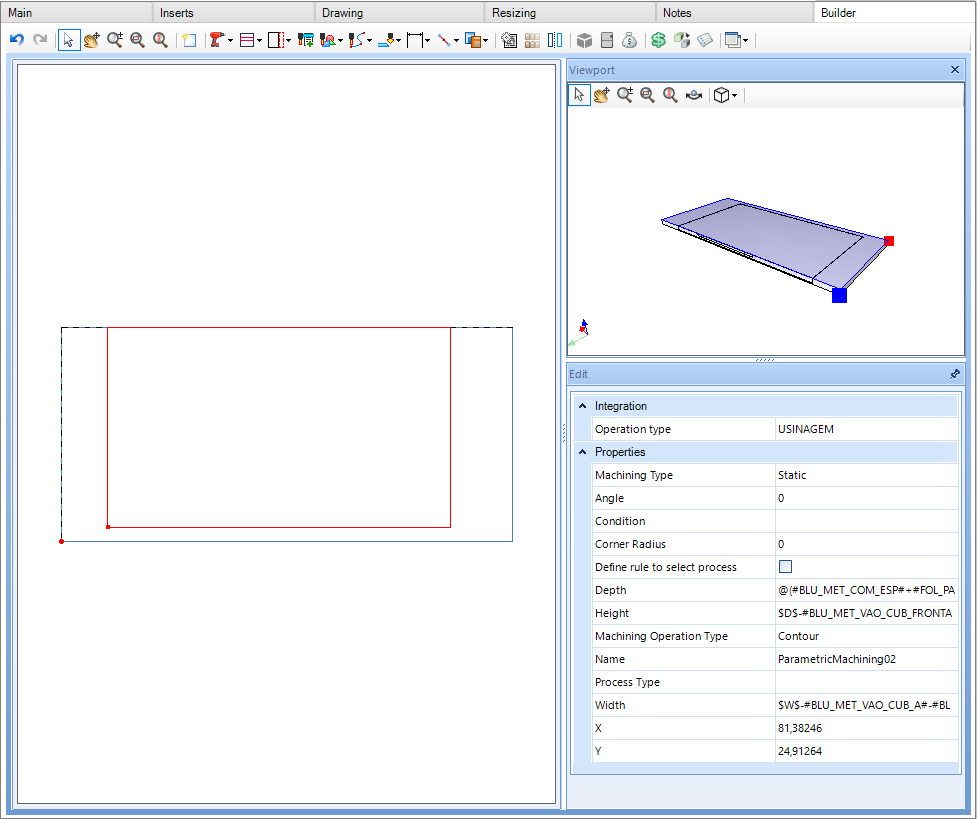Click the Corner Radius value field

[866, 544]
